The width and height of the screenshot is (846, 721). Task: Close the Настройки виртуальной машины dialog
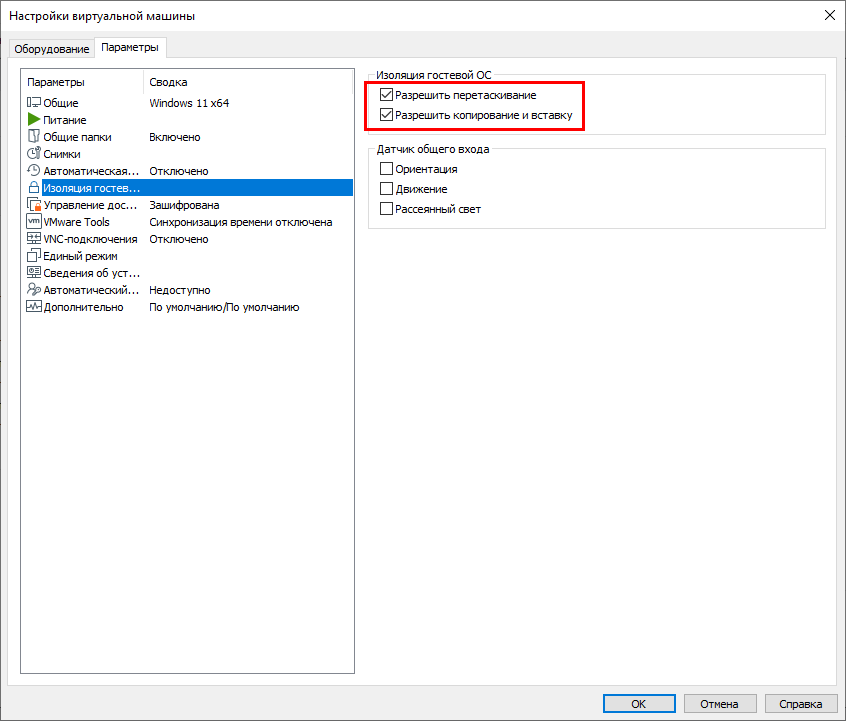coord(830,15)
